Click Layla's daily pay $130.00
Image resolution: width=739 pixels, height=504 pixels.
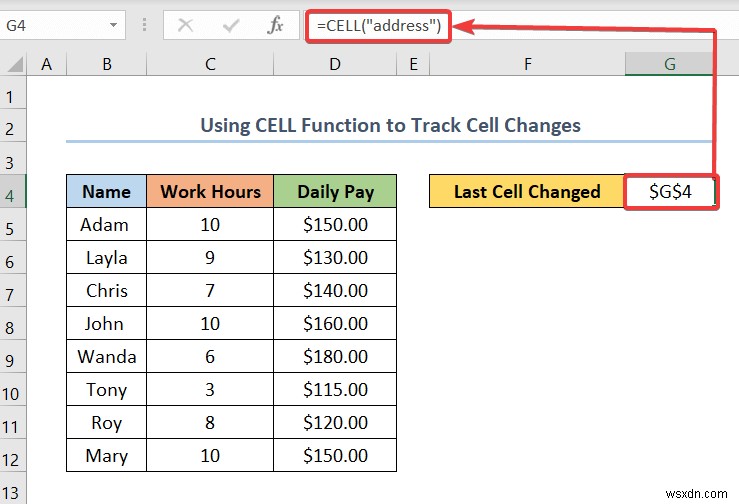pyautogui.click(x=335, y=257)
